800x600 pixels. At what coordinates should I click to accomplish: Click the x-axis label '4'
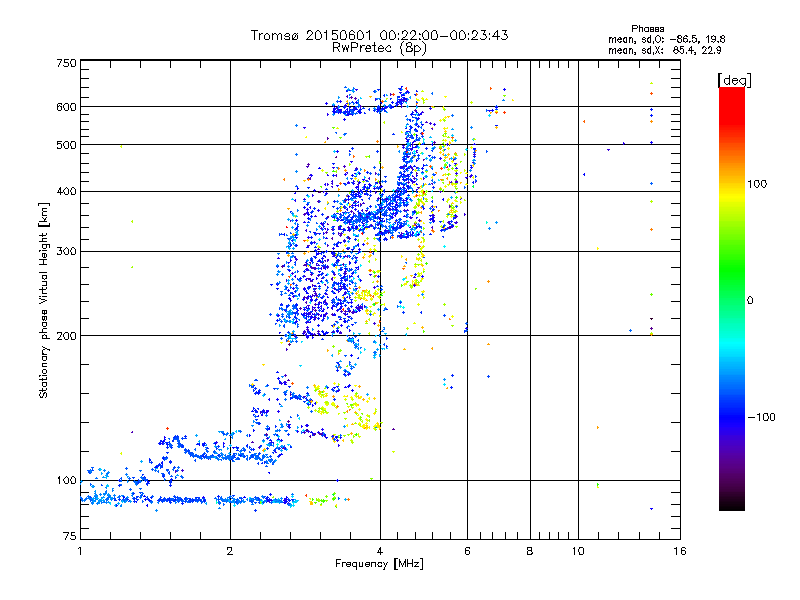tap(380, 551)
